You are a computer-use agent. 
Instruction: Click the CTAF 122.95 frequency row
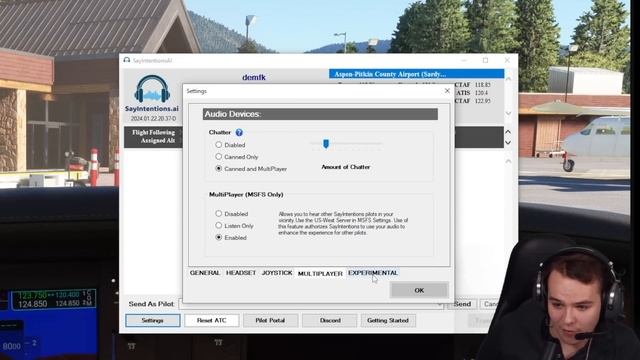(x=473, y=101)
